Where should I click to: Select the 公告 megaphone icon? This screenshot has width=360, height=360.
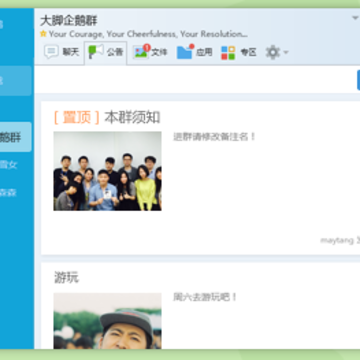[96, 51]
